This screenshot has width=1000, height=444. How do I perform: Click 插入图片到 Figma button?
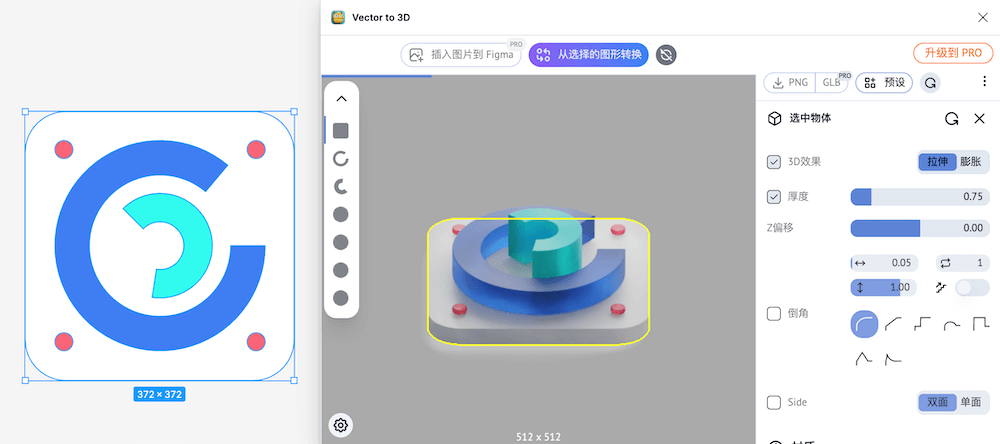461,55
